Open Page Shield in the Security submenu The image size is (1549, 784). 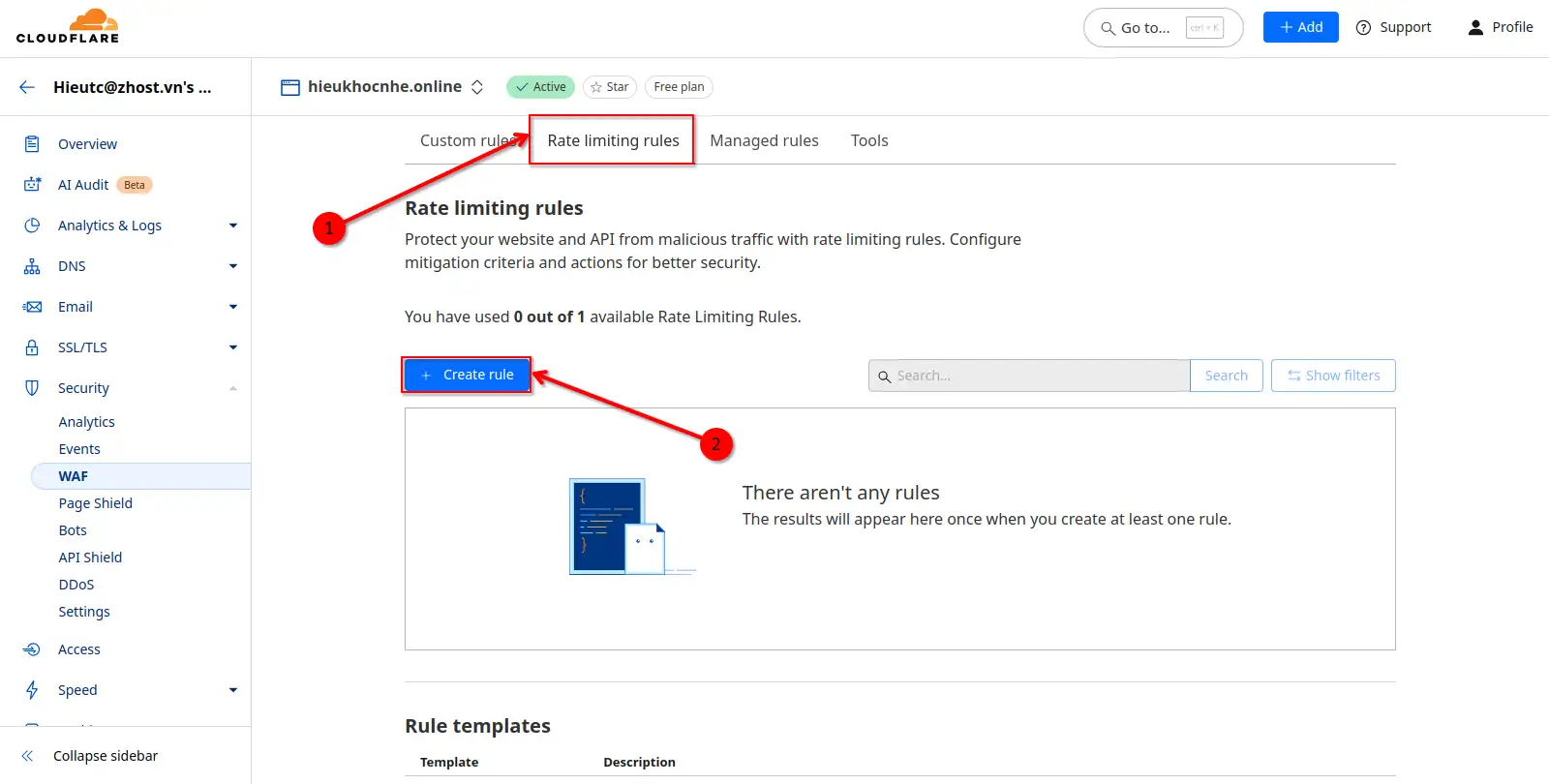(95, 503)
